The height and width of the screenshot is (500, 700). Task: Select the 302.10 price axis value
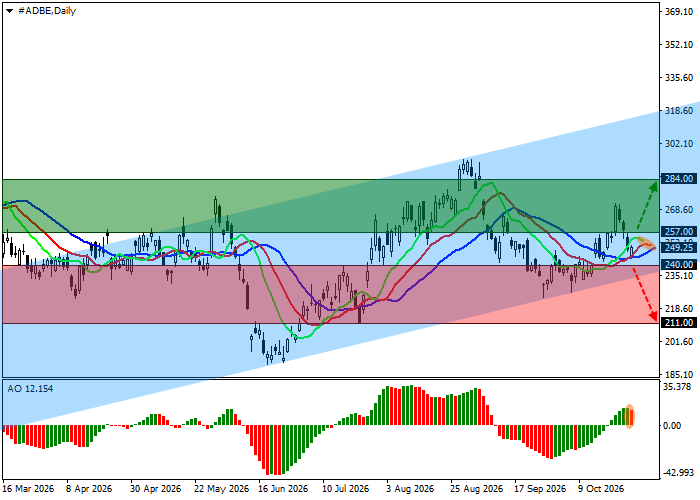click(x=679, y=144)
